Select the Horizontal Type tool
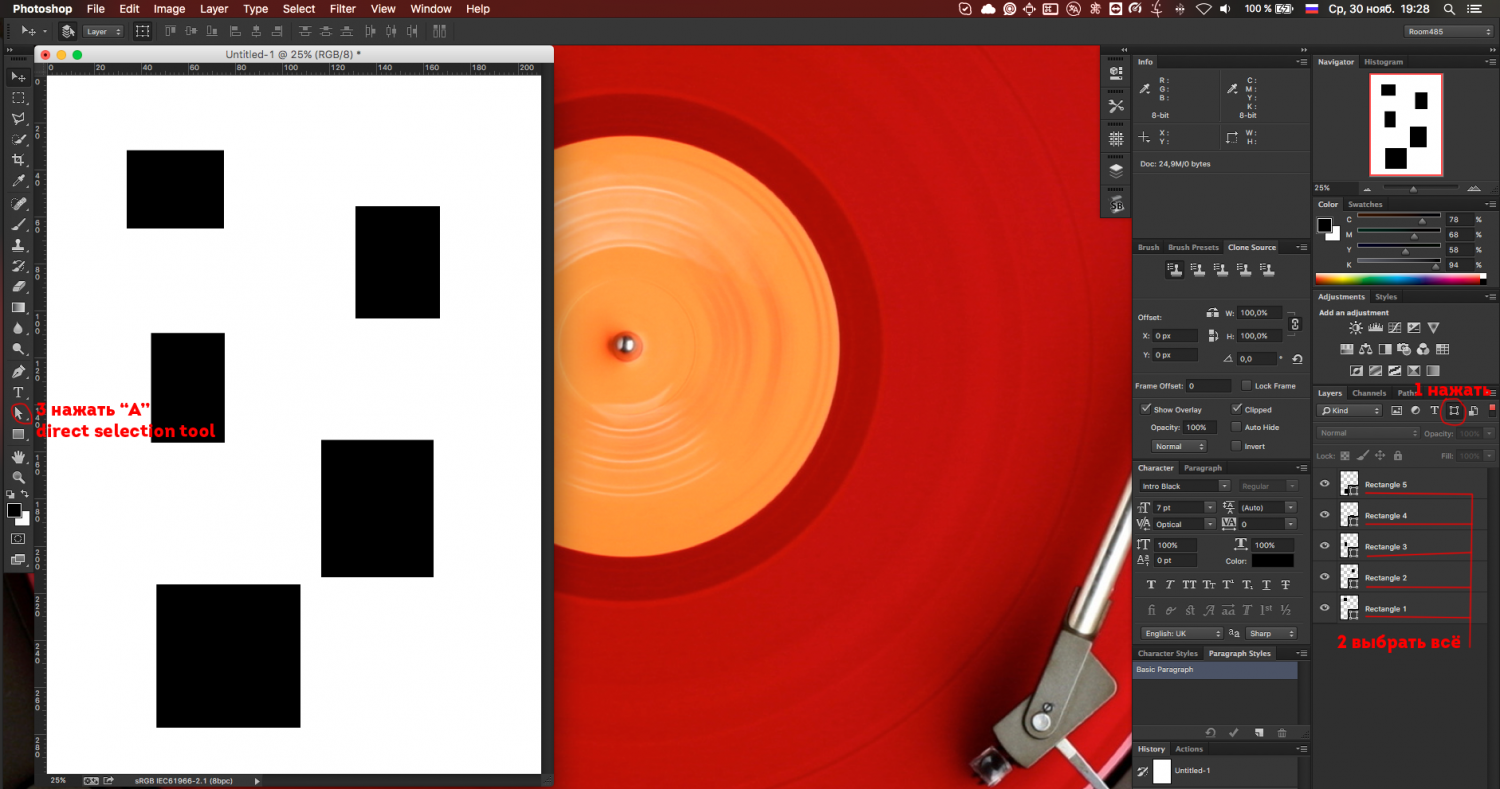This screenshot has width=1500, height=789. coord(18,392)
